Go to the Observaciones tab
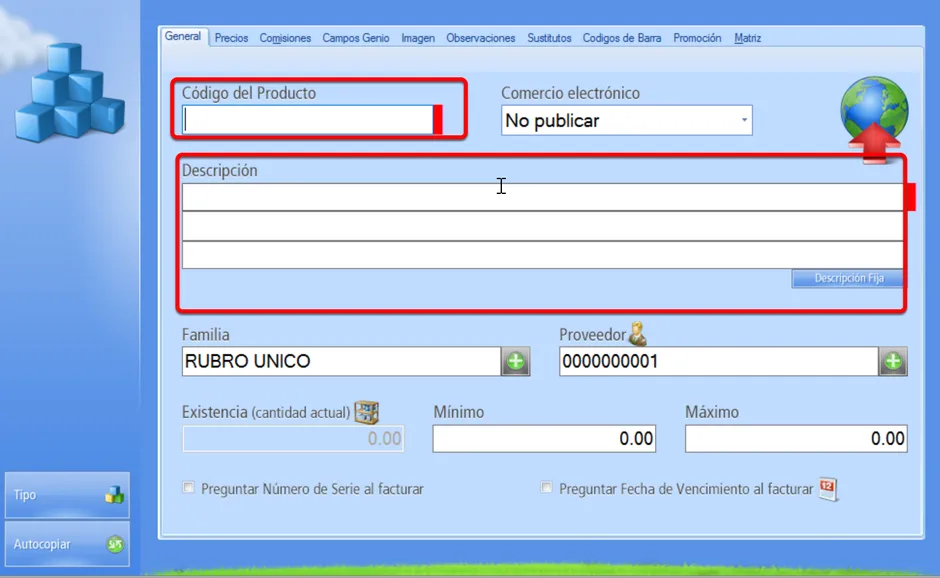 coord(480,38)
